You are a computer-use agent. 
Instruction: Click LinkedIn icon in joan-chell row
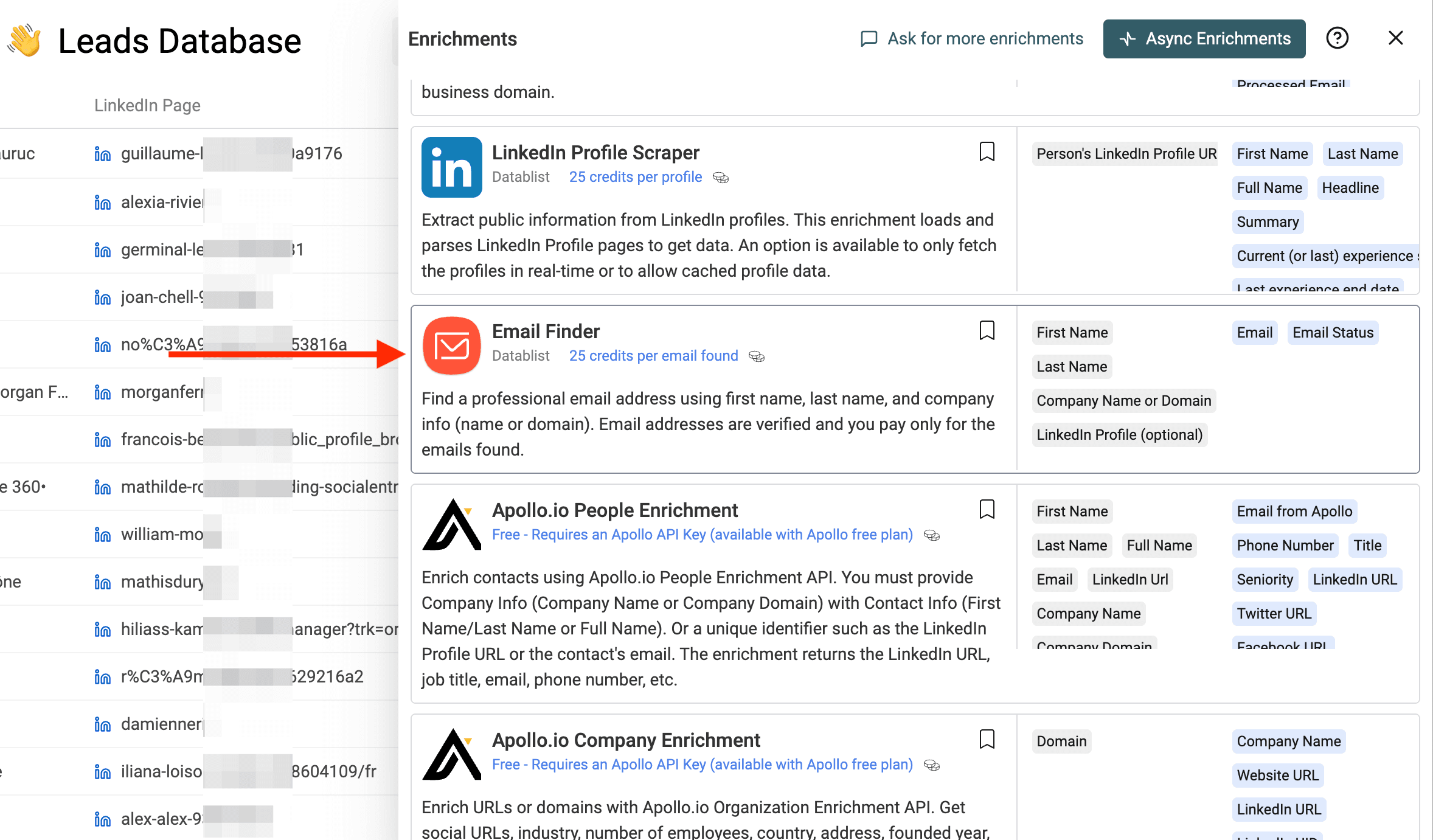click(102, 297)
